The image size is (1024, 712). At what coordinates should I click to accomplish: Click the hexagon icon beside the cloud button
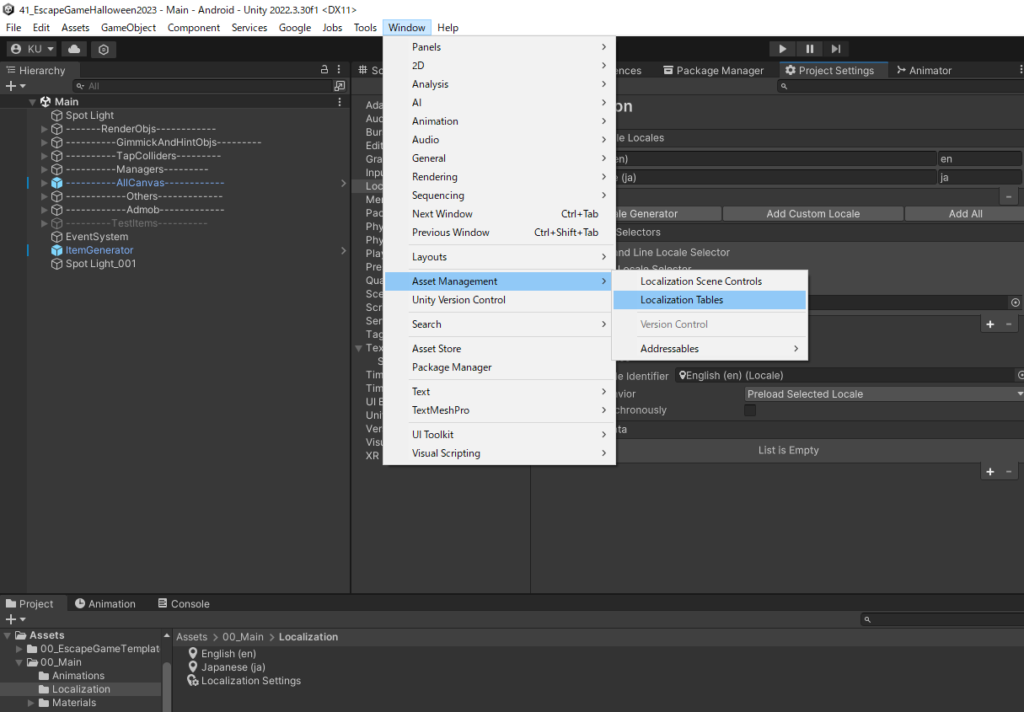103,49
